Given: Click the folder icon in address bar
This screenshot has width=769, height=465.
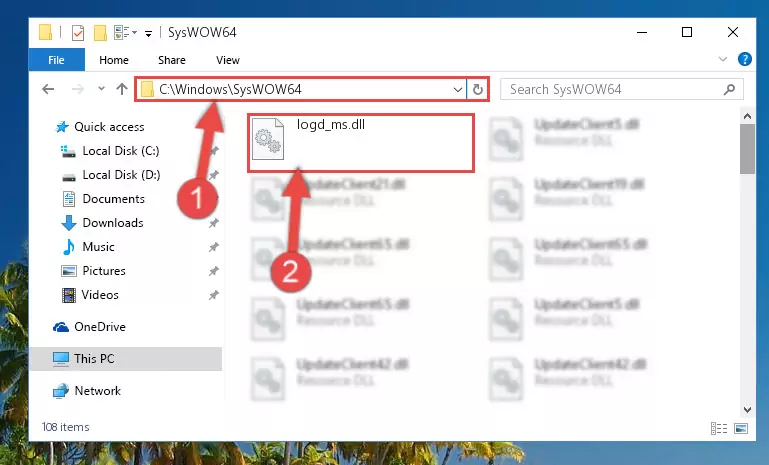Looking at the screenshot, I should pos(147,89).
